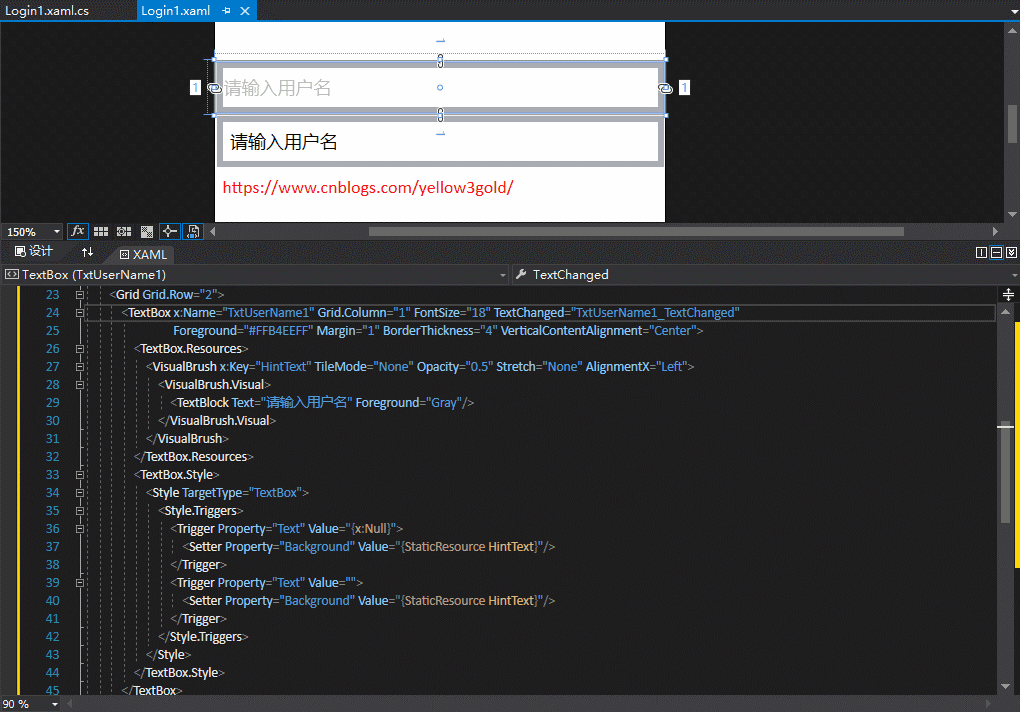Collapse Style.Triggers on line 35
Image resolution: width=1020 pixels, height=712 pixels.
tap(80, 510)
